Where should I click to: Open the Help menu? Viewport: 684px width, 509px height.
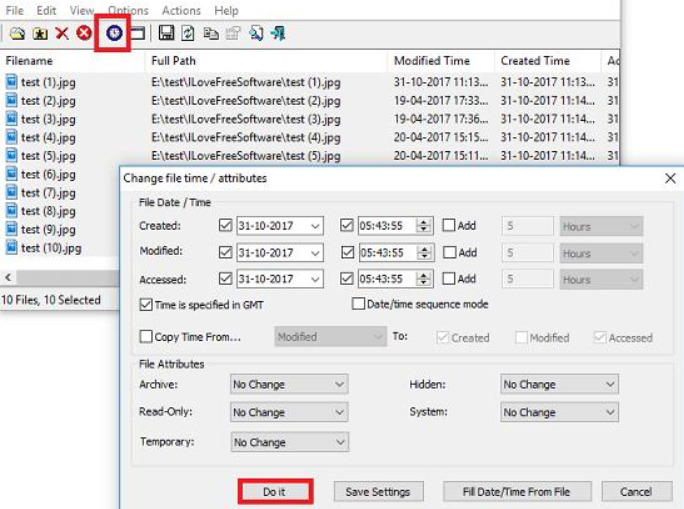pyautogui.click(x=226, y=10)
